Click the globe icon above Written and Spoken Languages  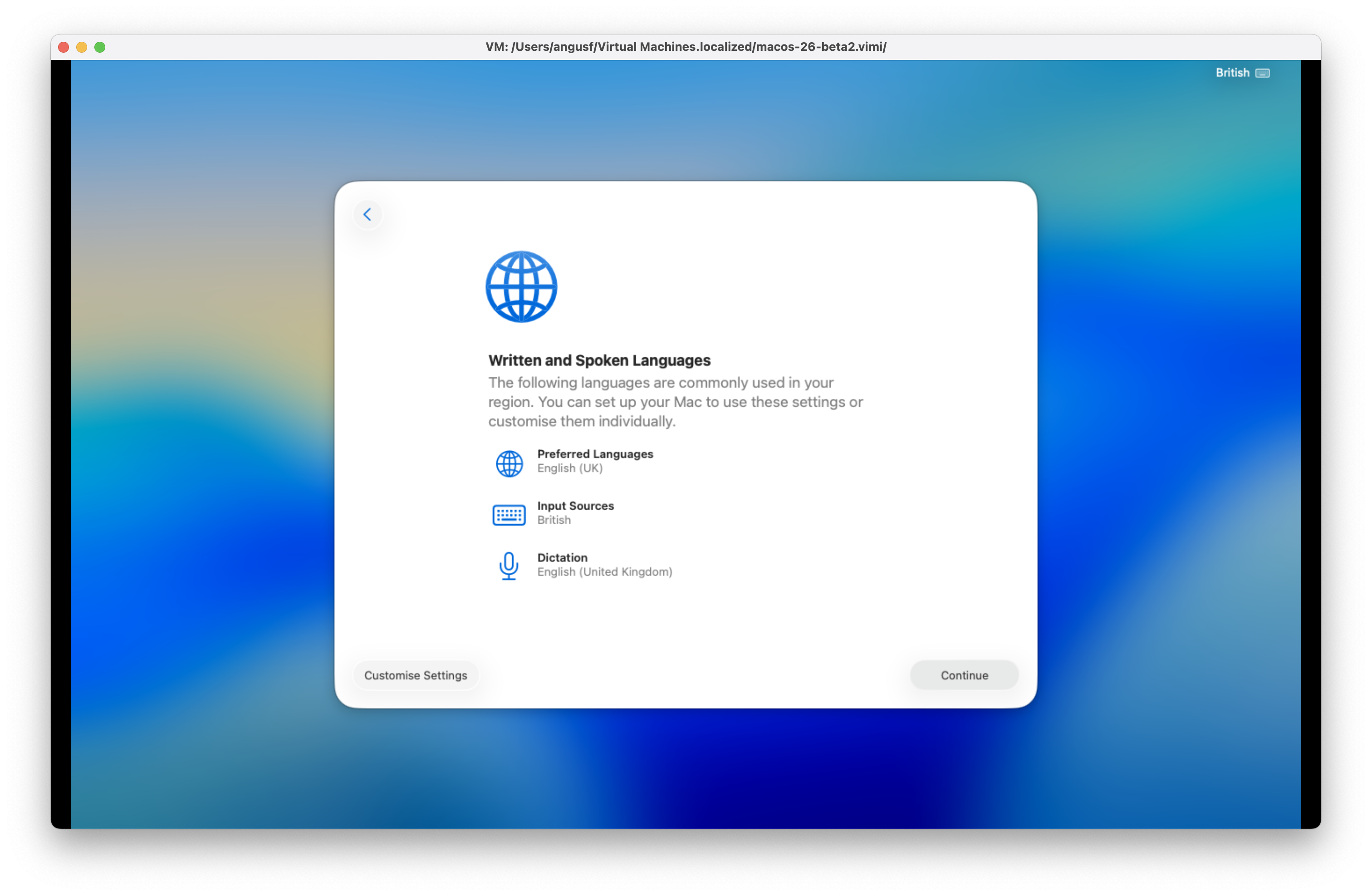coord(520,287)
